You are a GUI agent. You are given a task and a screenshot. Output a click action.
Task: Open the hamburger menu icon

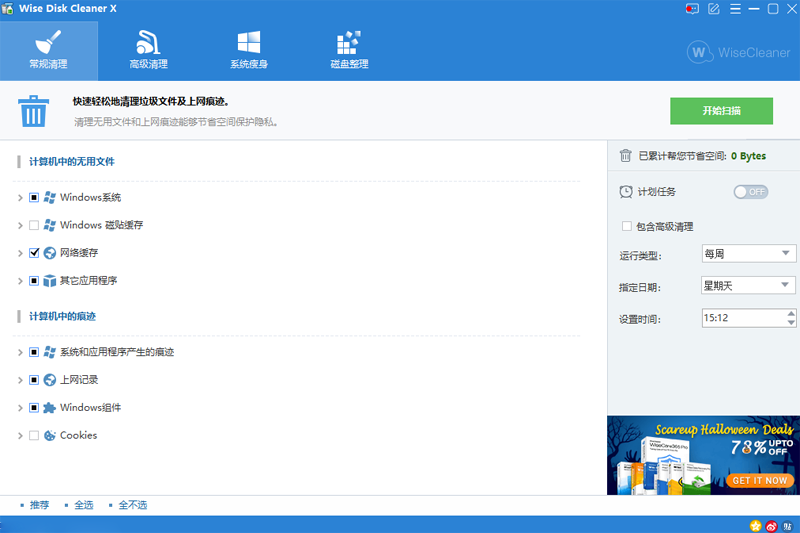(x=735, y=9)
